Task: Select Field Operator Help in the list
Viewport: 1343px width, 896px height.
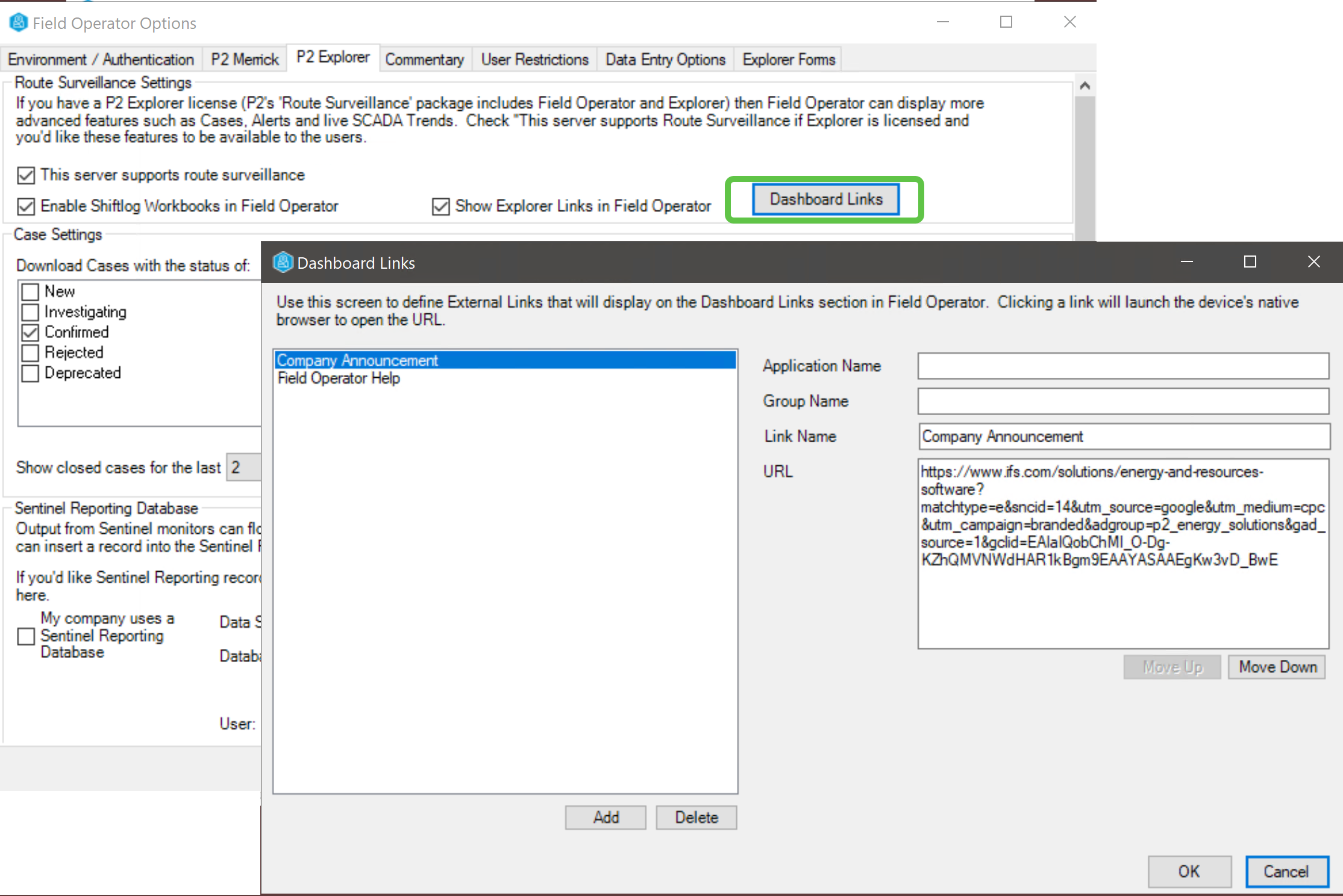Action: (339, 378)
